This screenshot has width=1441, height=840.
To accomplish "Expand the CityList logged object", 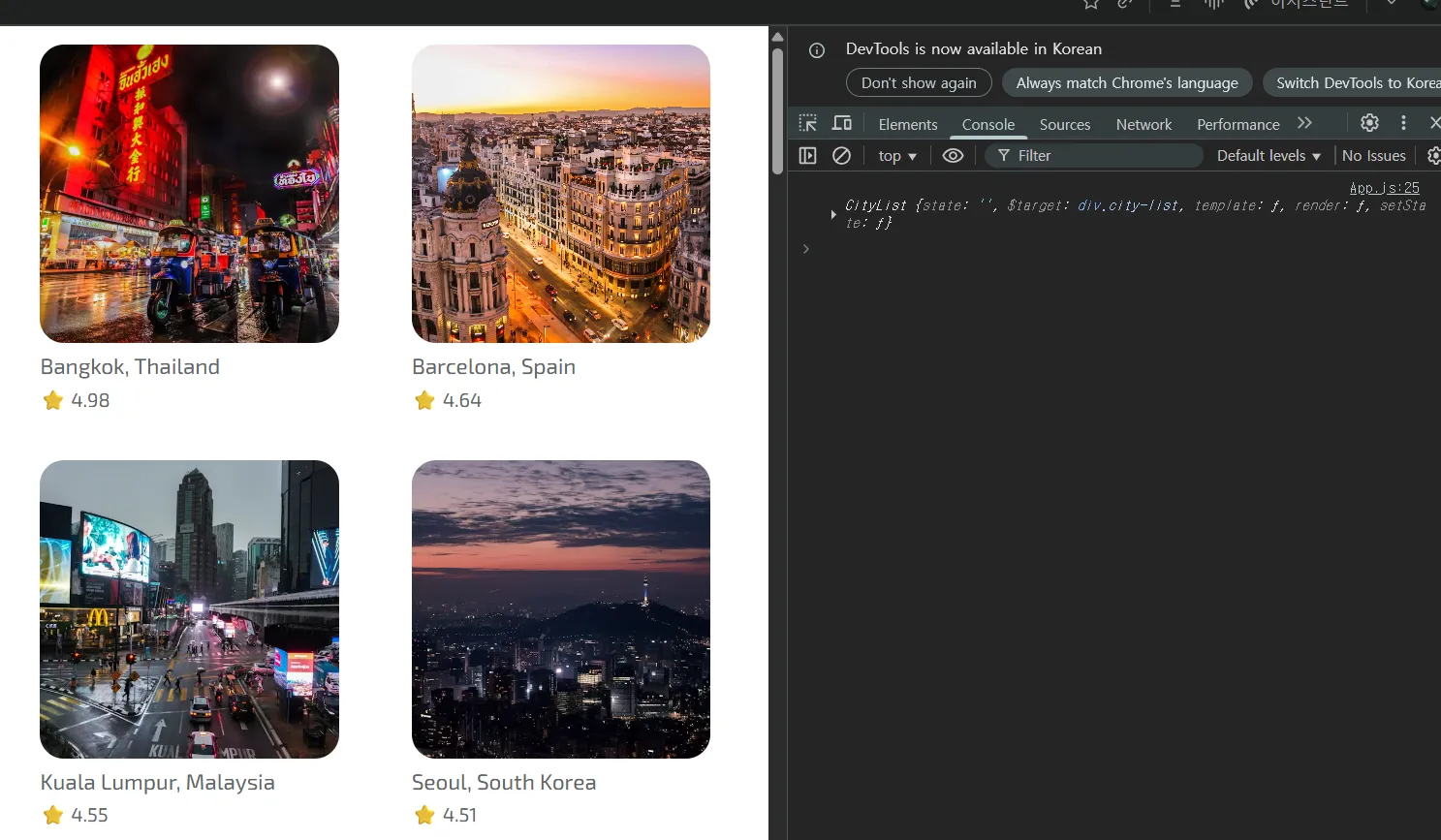I will coord(833,214).
